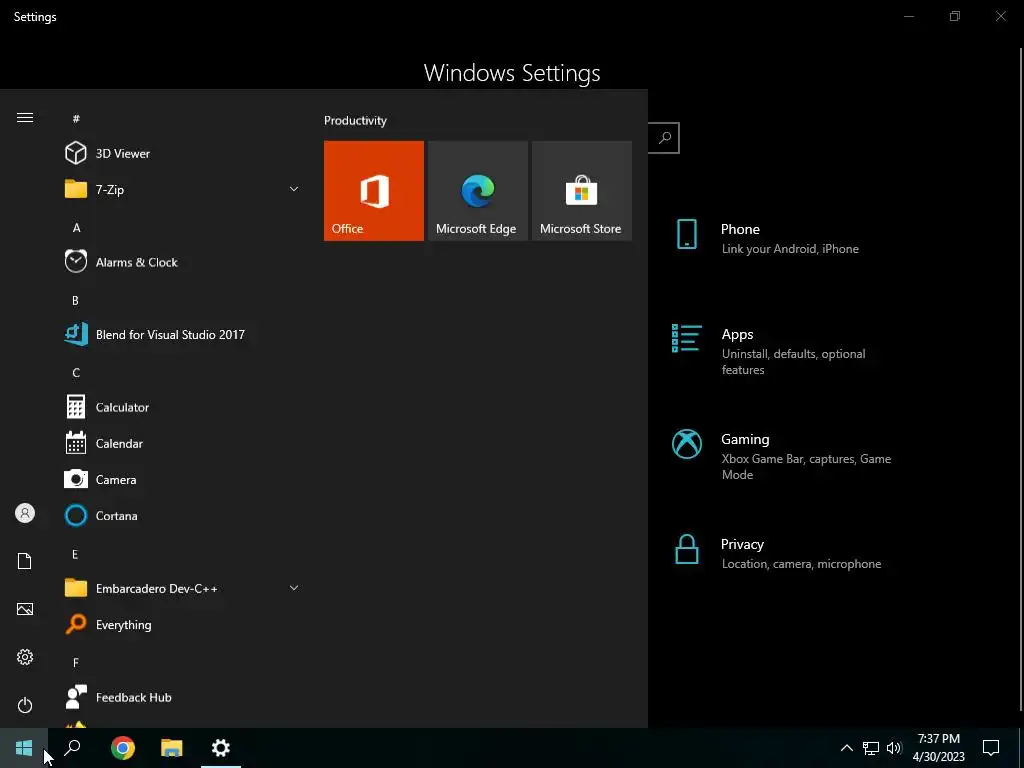
Task: Launch Google Chrome from taskbar
Action: coord(123,748)
